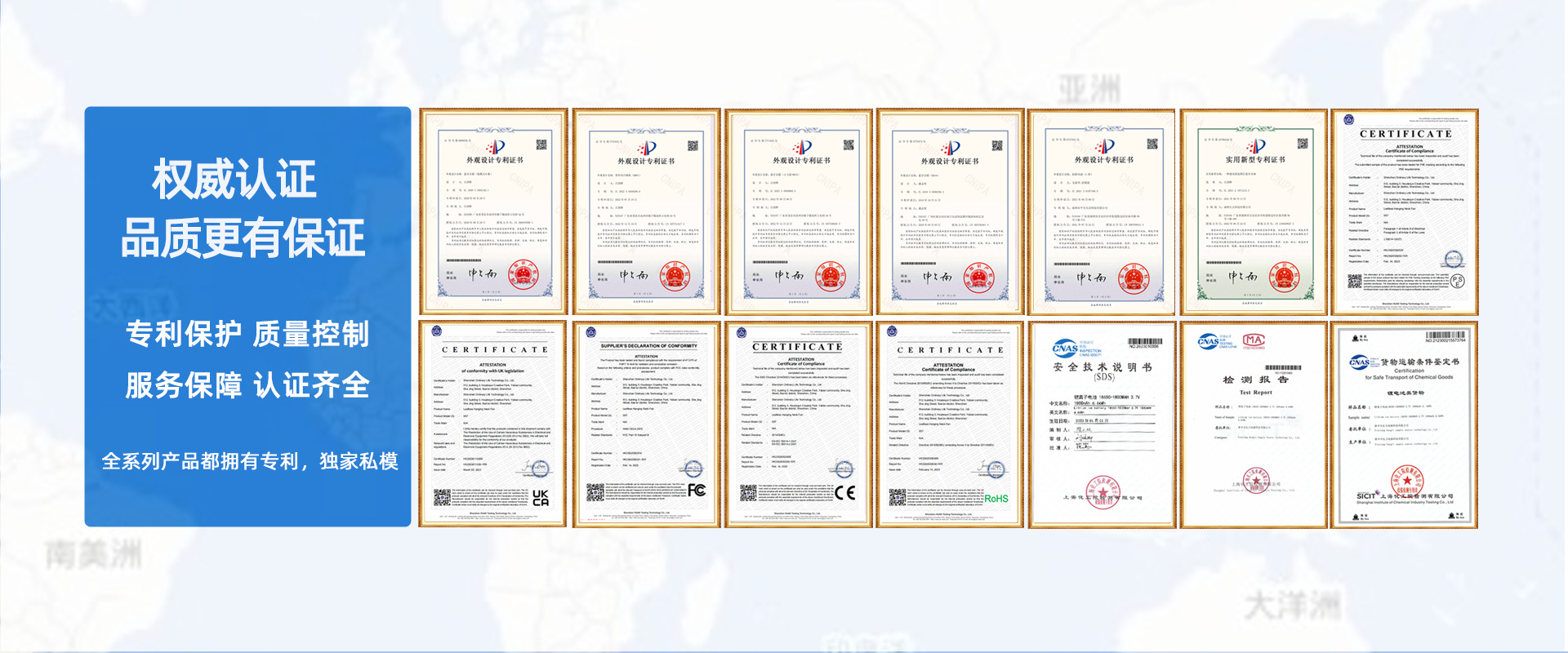Viewport: 1568px width, 653px height.
Task: Click "for Safe Transport of Chemical Goods" text
Action: point(1410,377)
